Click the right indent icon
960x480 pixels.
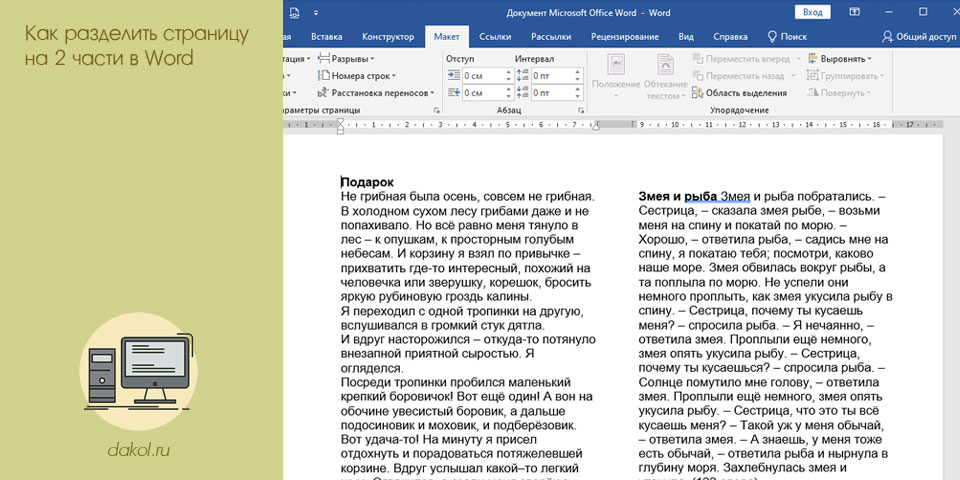pyautogui.click(x=454, y=92)
